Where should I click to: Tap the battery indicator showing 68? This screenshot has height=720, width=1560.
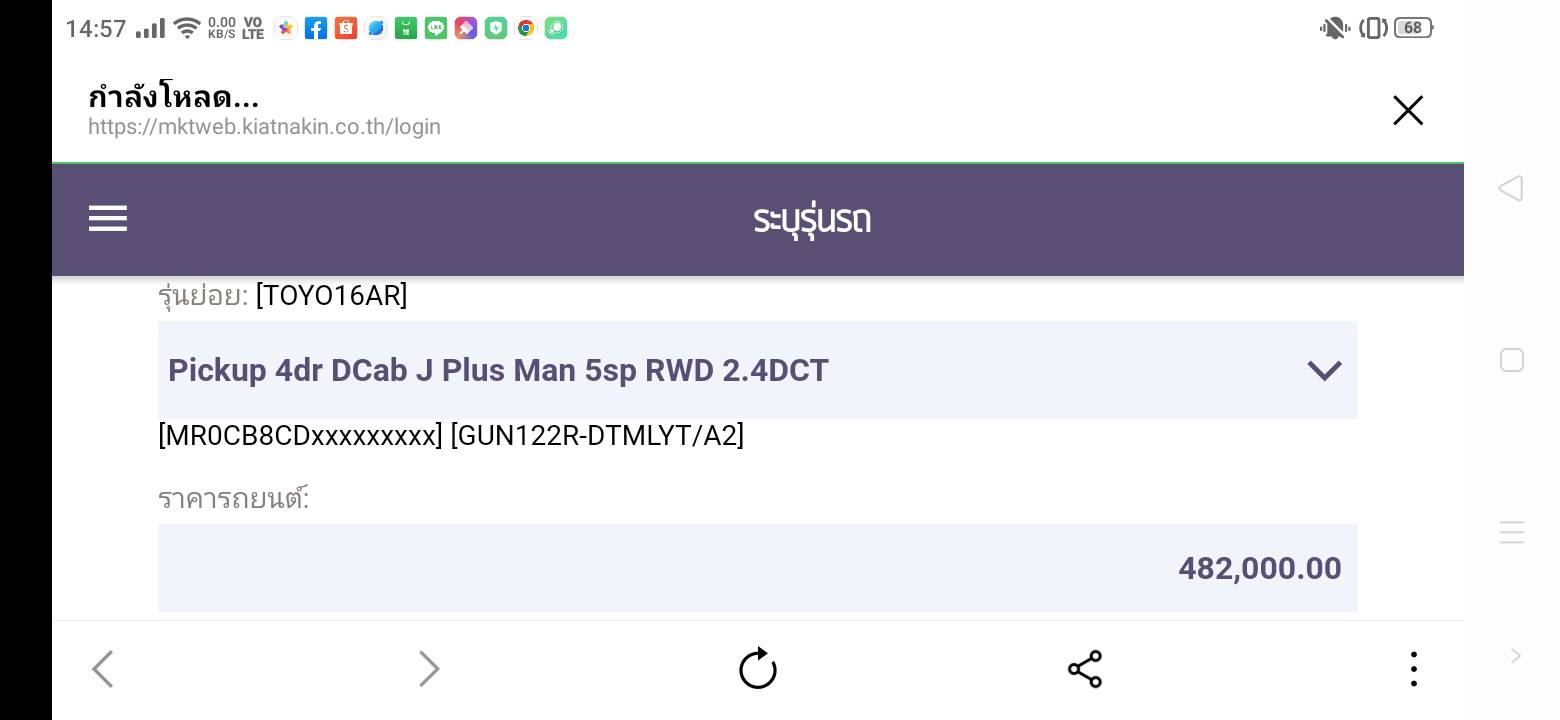1412,28
